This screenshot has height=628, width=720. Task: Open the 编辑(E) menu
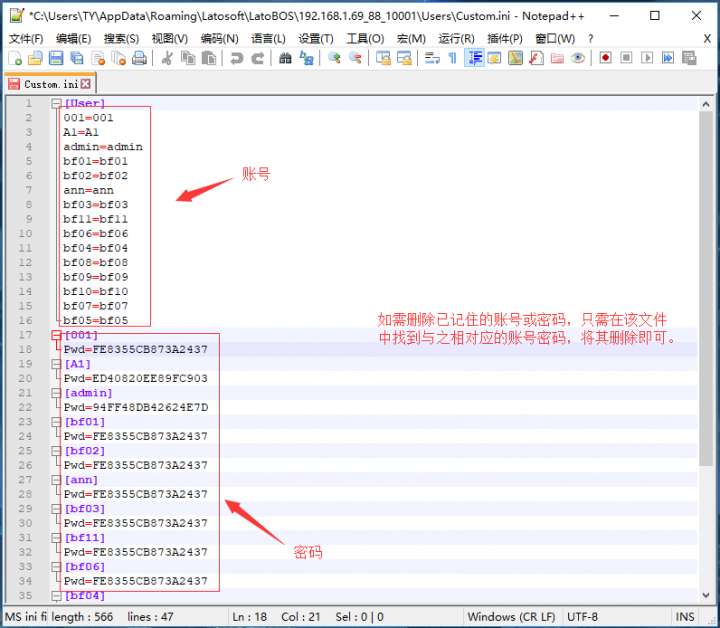73,39
